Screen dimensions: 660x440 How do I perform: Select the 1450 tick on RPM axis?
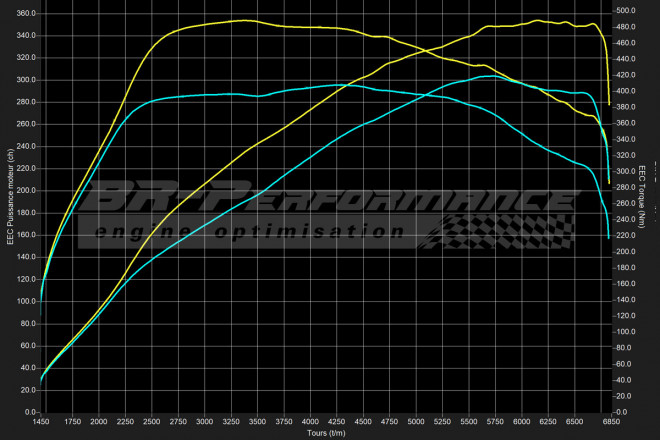tap(42, 422)
